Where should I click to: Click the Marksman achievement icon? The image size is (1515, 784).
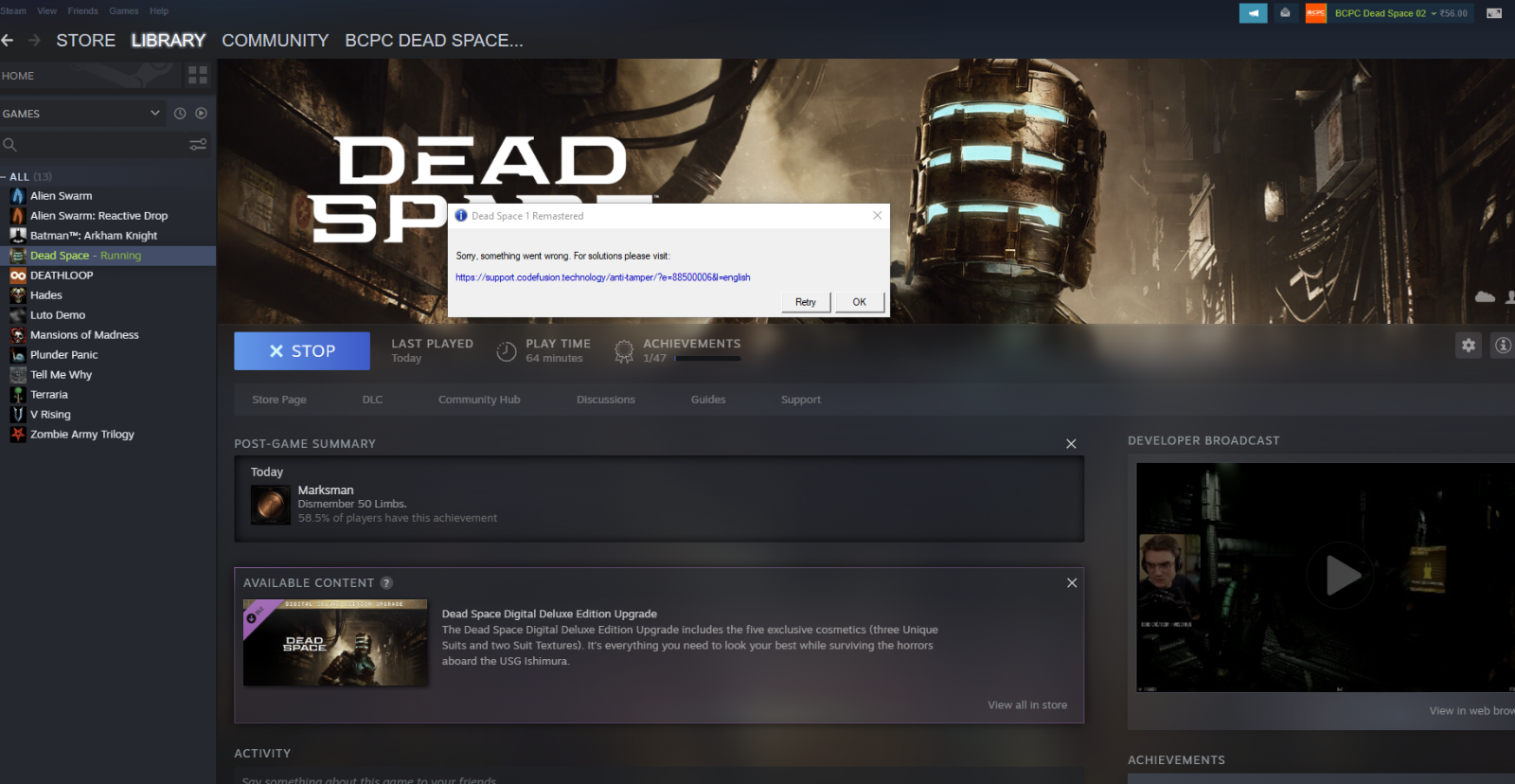coord(270,504)
